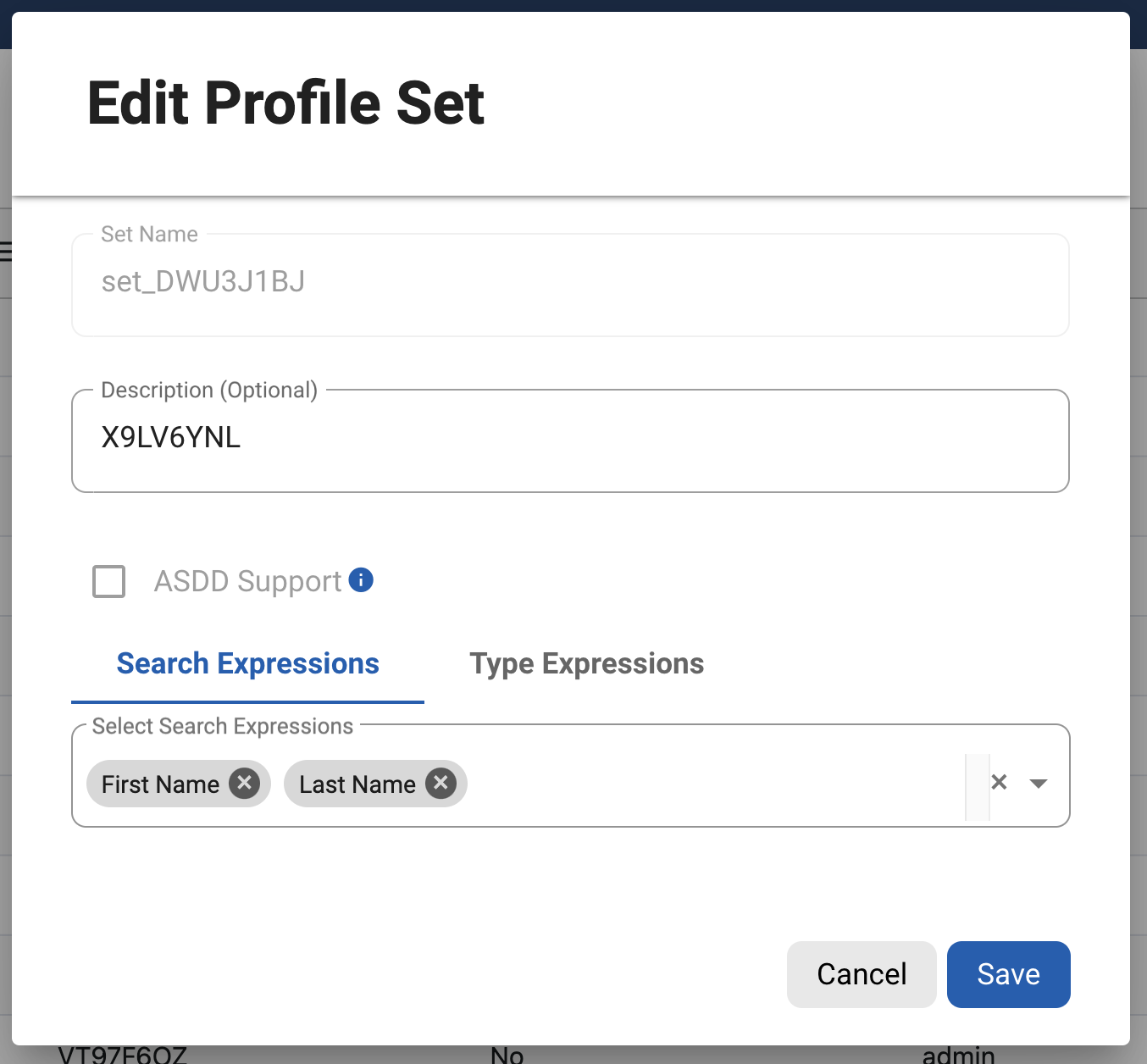1147x1064 pixels.
Task: Remove the First Name chip
Action: click(245, 783)
